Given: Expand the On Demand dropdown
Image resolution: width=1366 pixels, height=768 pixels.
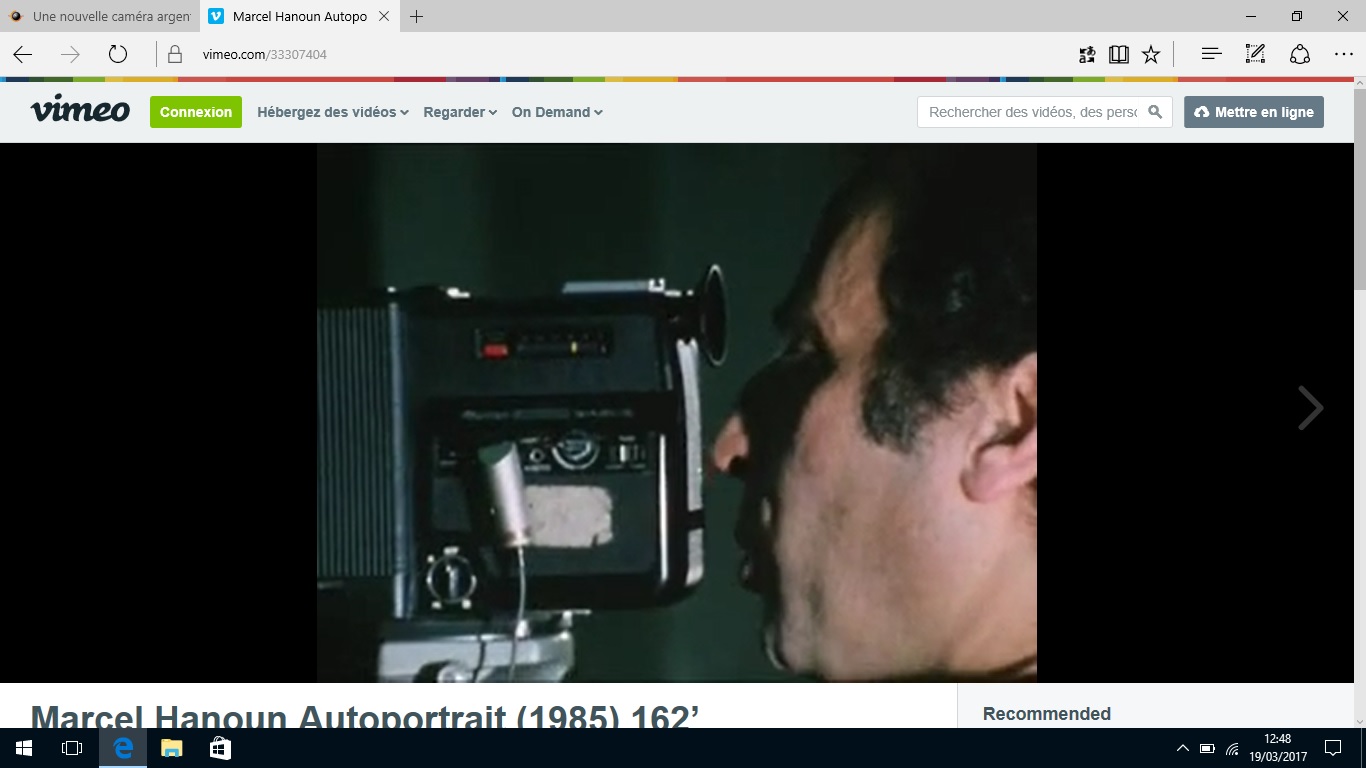Looking at the screenshot, I should coord(557,112).
